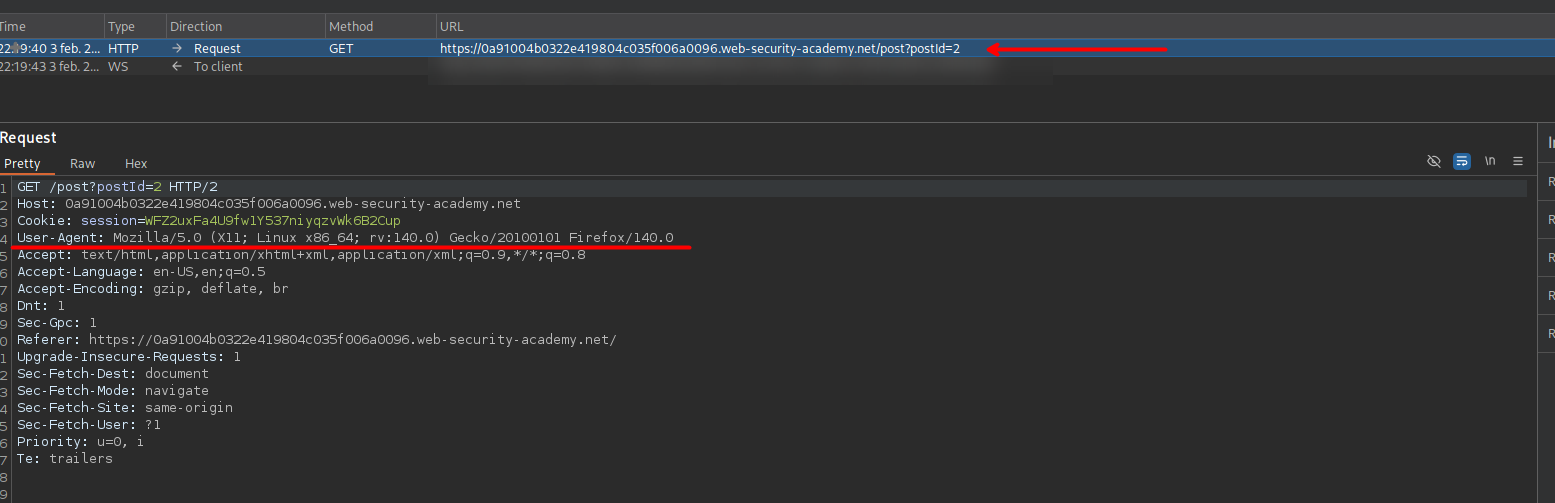Click the User-Agent header line
The width and height of the screenshot is (1555, 503).
click(345, 237)
